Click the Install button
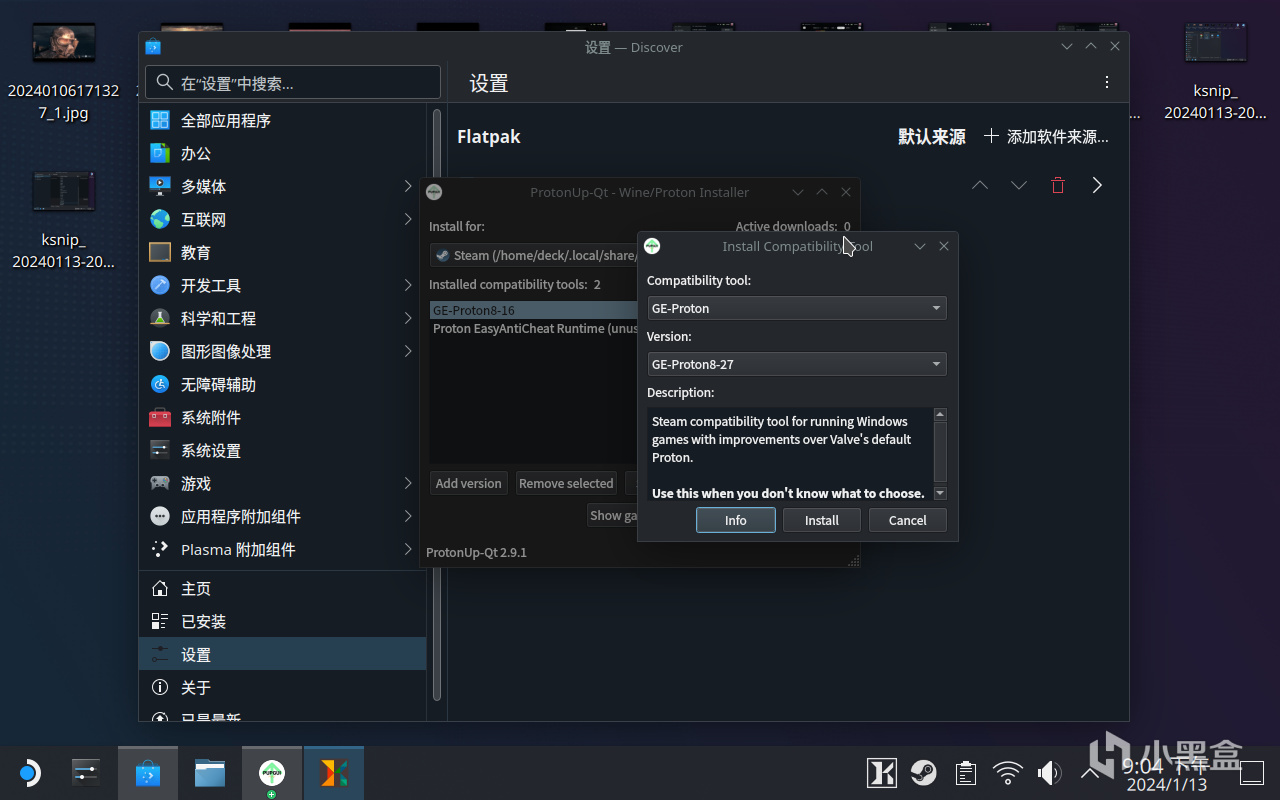 click(x=822, y=520)
